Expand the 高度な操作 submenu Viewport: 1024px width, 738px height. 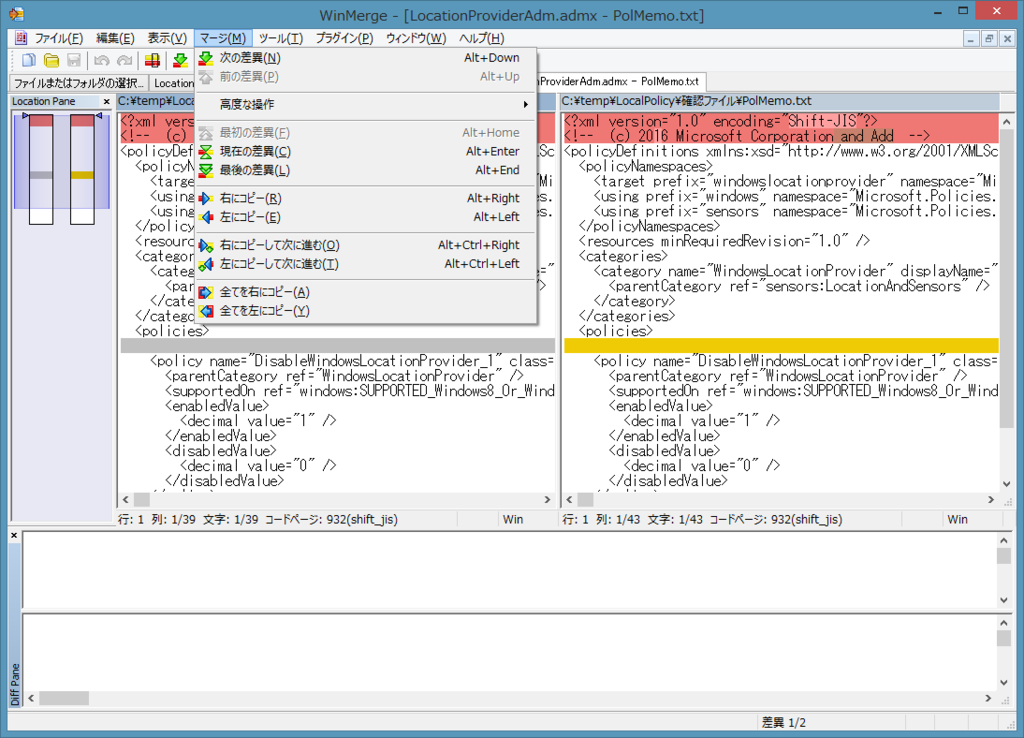pos(366,104)
